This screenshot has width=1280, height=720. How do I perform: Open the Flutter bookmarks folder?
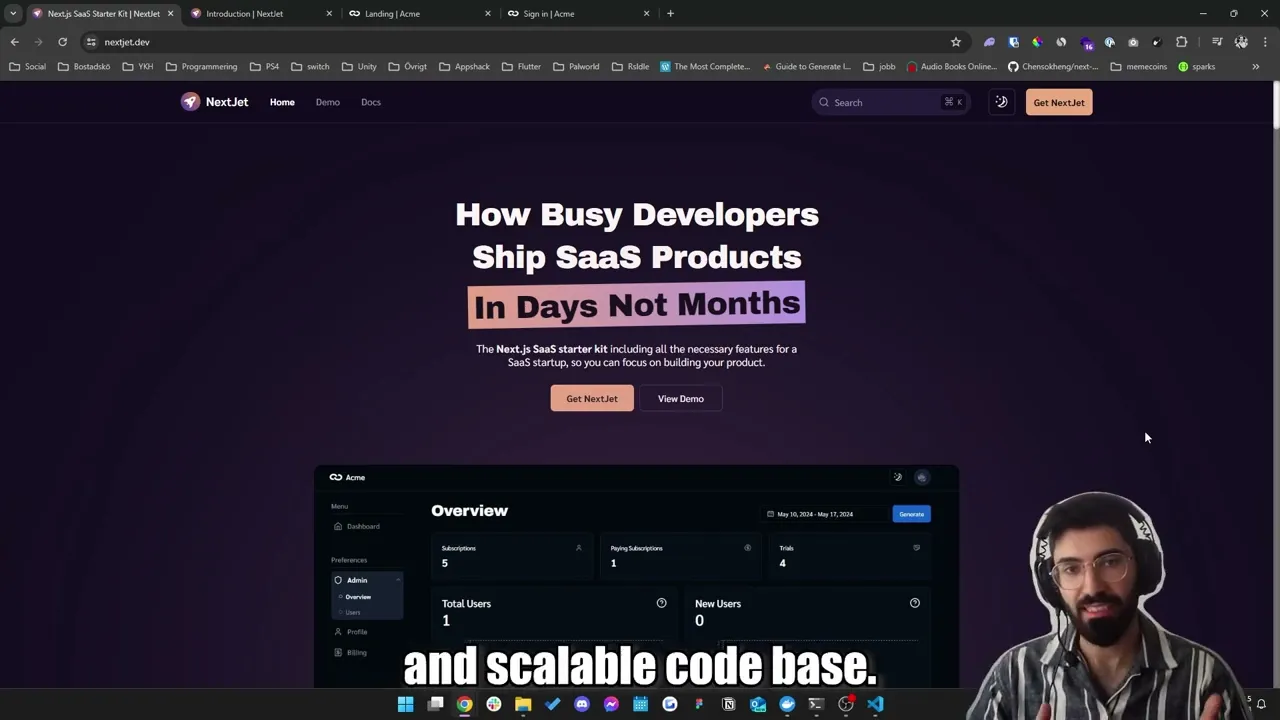pyautogui.click(x=521, y=67)
